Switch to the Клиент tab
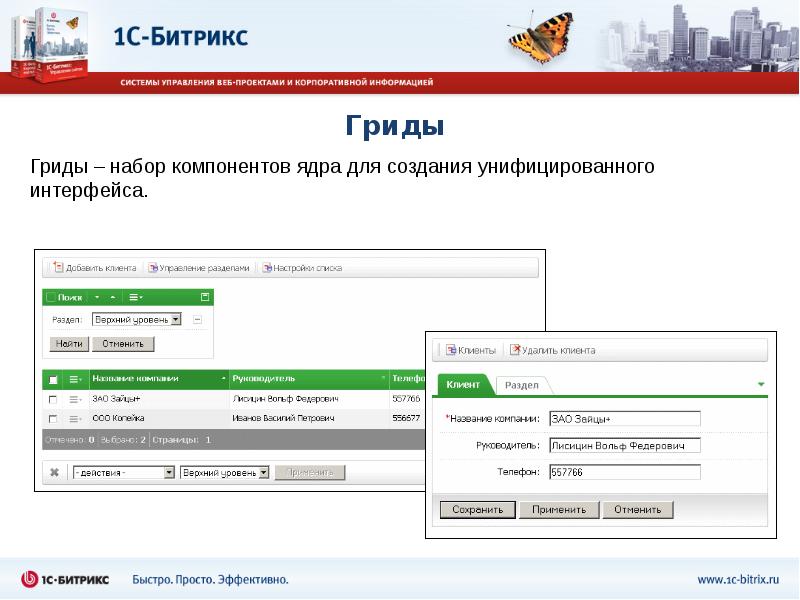This screenshot has width=800, height=600. (463, 385)
